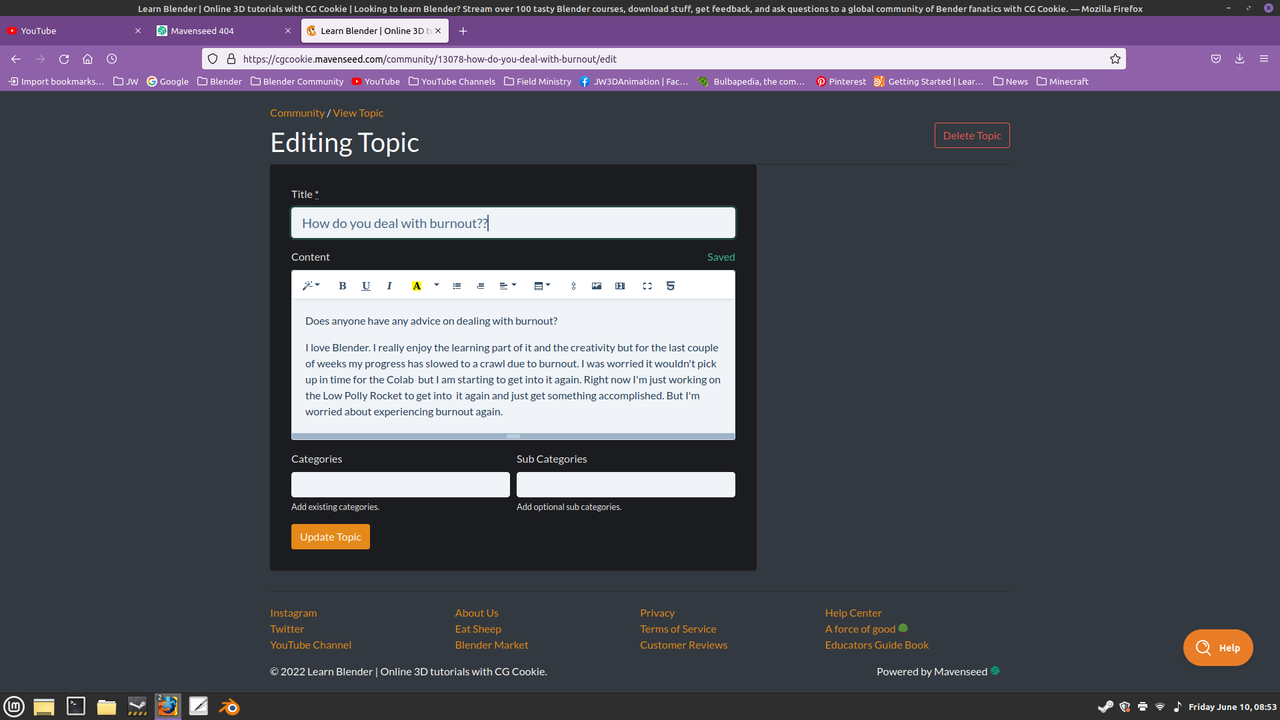Delete this topic
Image resolution: width=1280 pixels, height=720 pixels.
pos(971,135)
